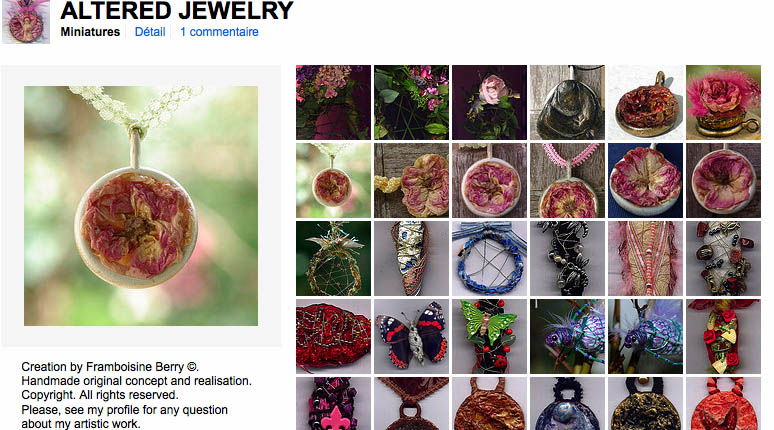774x430 pixels.
Task: Select the first purple beaded fish thumbnail
Action: pos(567,336)
